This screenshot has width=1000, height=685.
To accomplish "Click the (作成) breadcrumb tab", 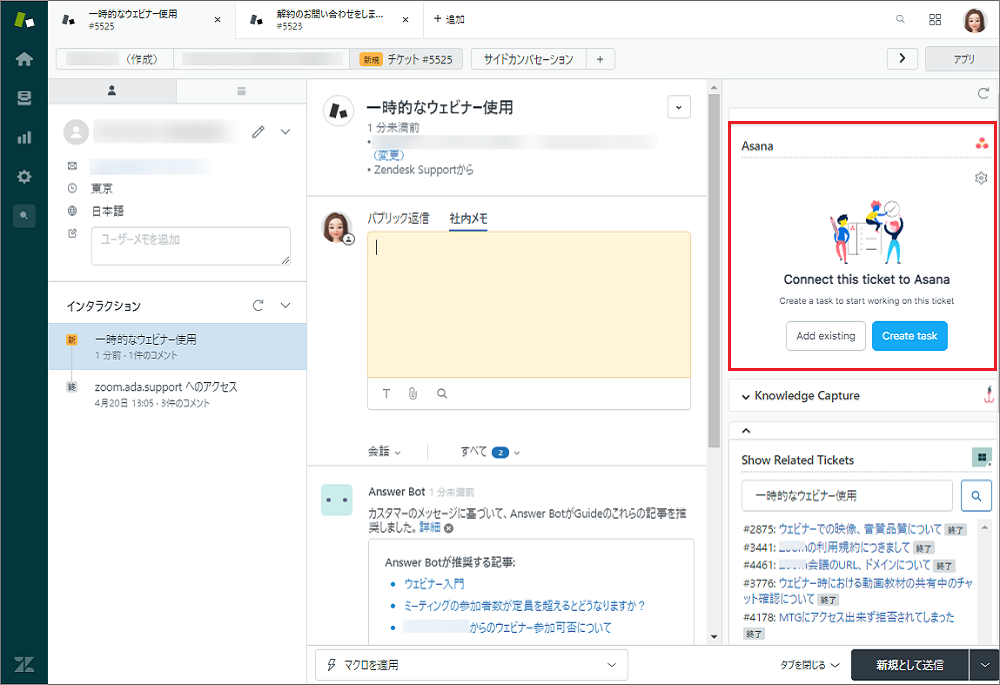I will [x=115, y=59].
